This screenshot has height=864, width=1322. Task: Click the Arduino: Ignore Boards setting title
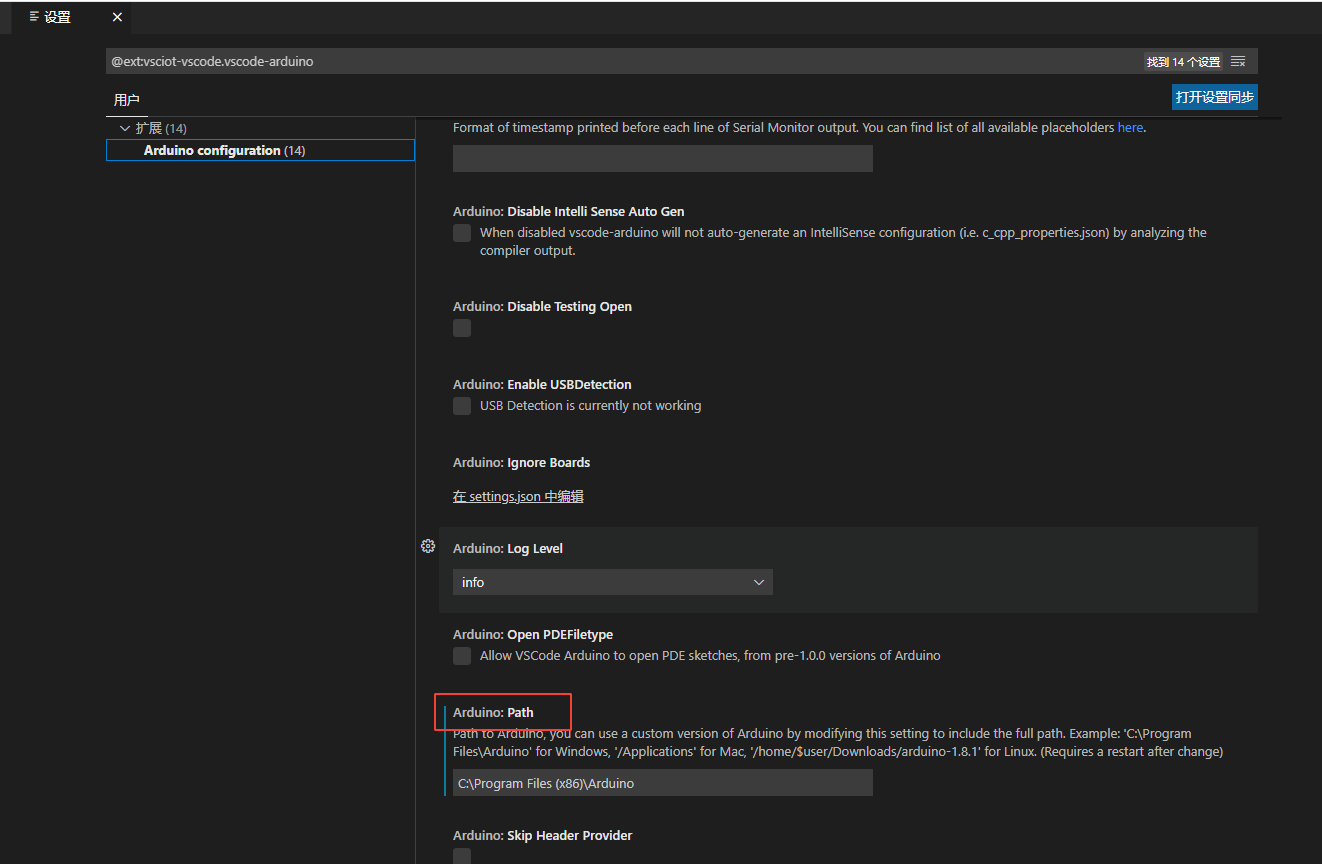521,462
